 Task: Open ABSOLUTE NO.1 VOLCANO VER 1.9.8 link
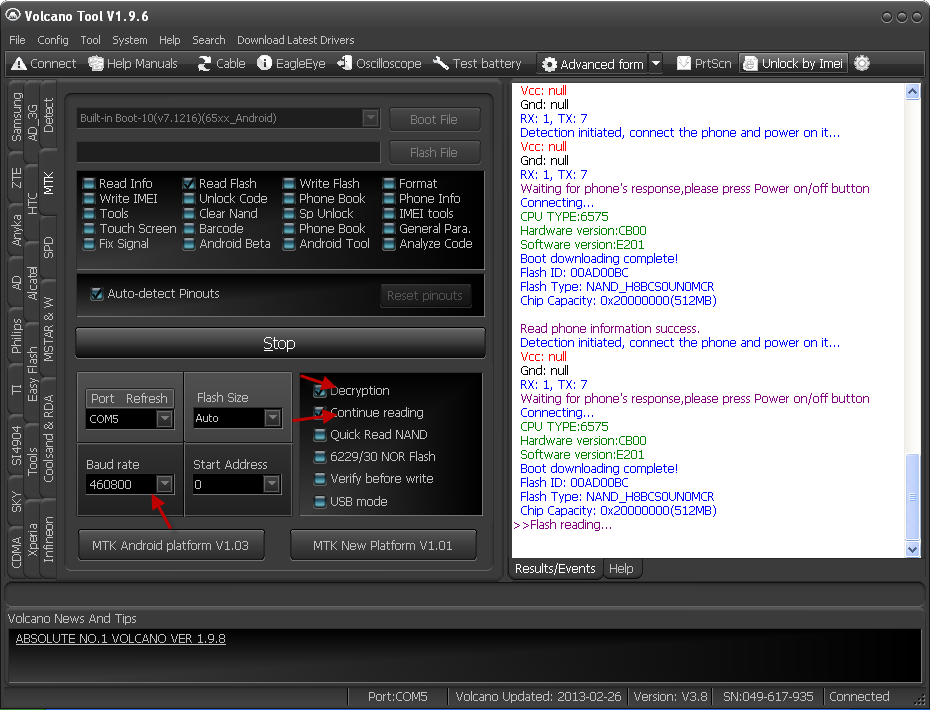tap(120, 639)
